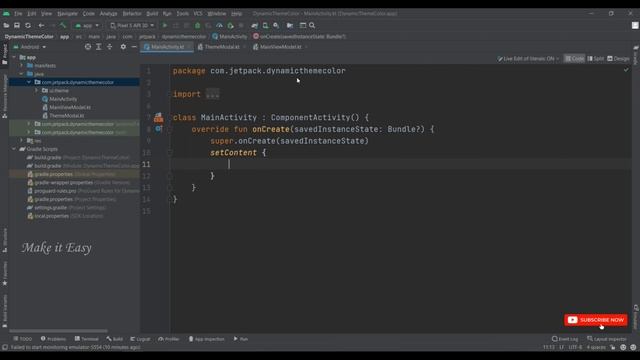Expand the folded import block
The image size is (640, 360).
[x=213, y=94]
